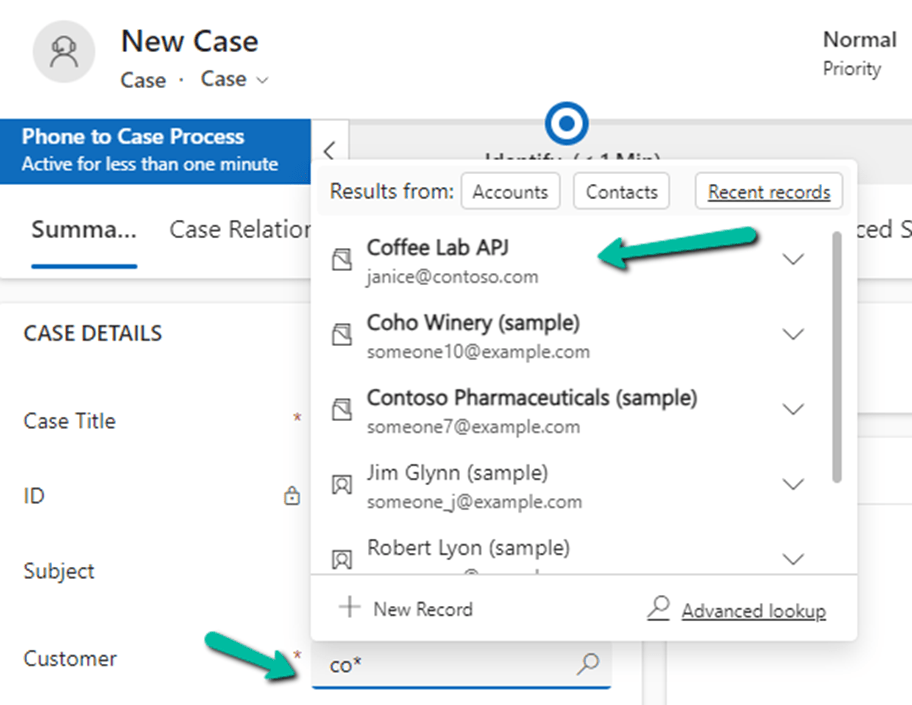Viewport: 912px width, 705px height.
Task: Click the plus icon for New Record
Action: coord(349,608)
